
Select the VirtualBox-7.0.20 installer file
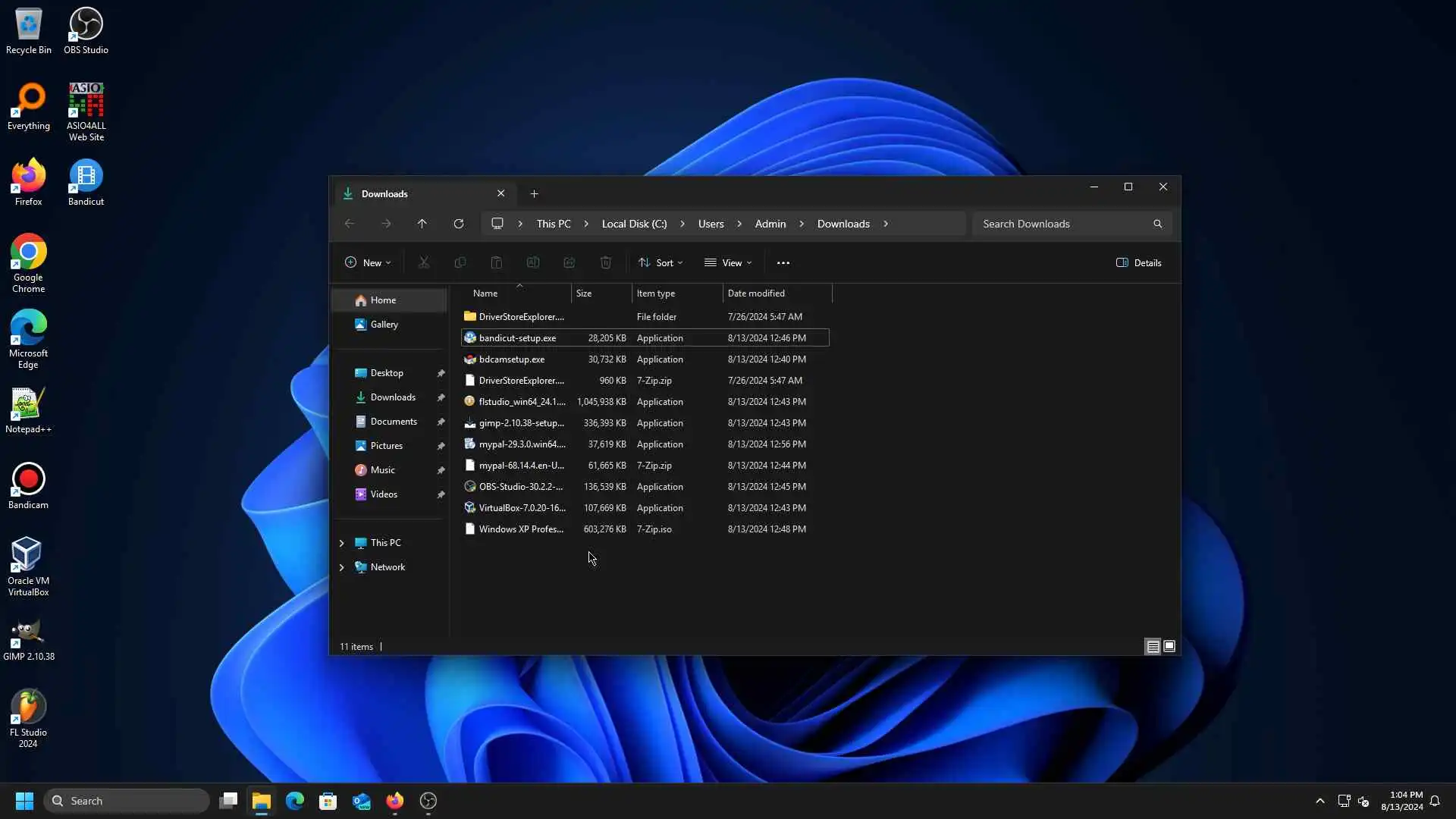(x=522, y=508)
